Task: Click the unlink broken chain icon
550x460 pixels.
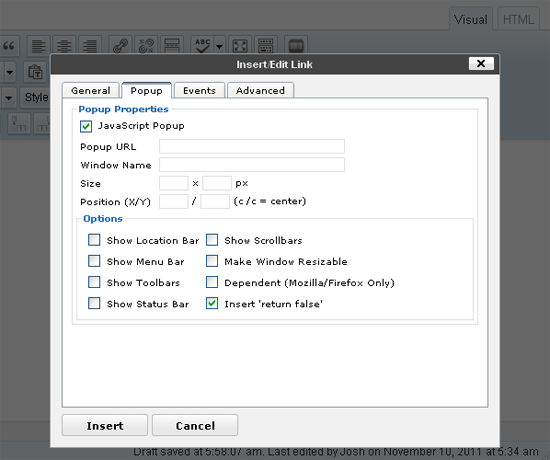Action: coord(146,46)
